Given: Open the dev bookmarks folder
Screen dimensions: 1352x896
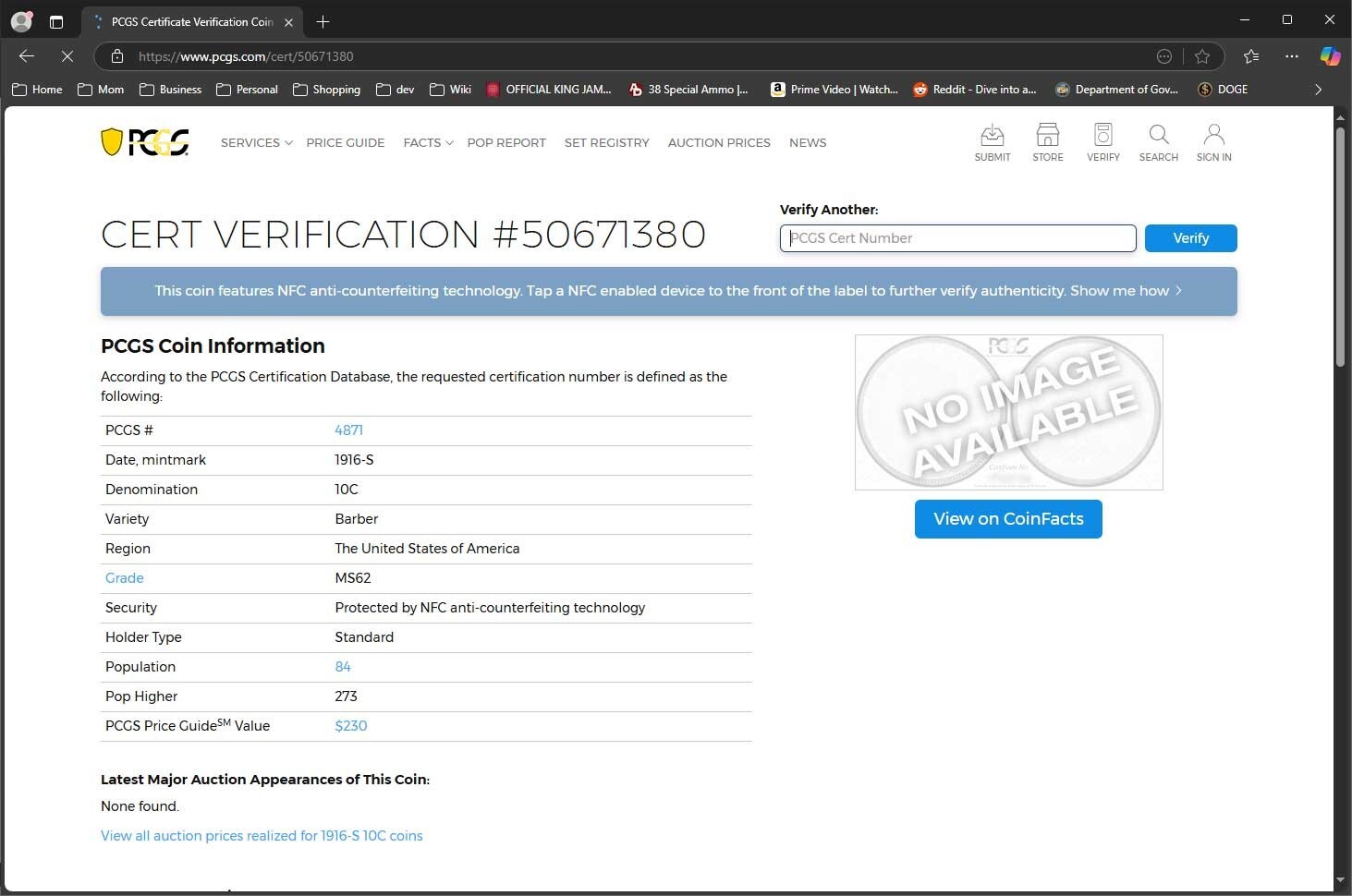Looking at the screenshot, I should (x=396, y=90).
